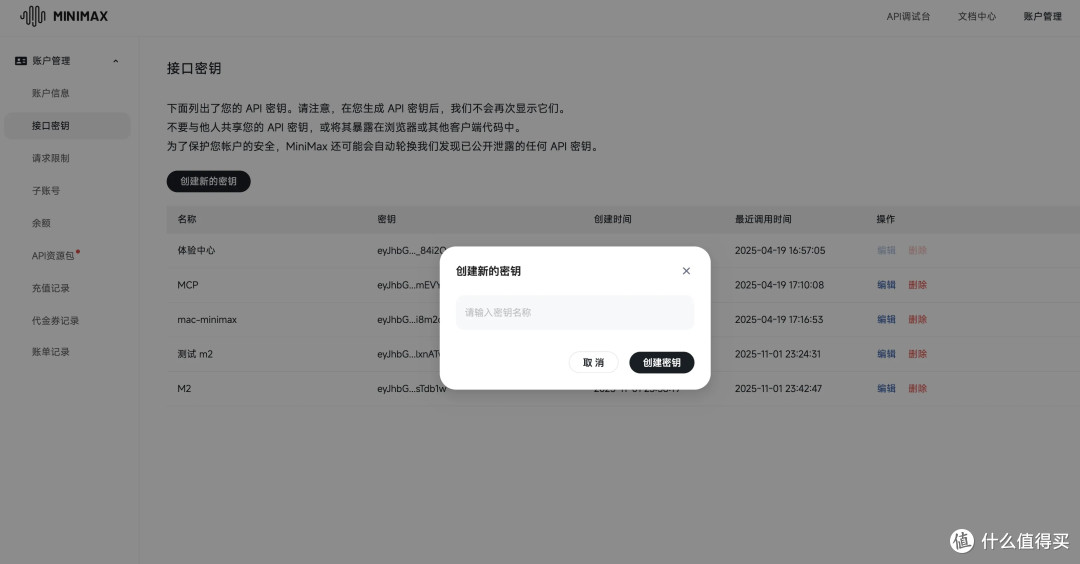Click the MiniMax logo
Image resolution: width=1080 pixels, height=564 pixels.
click(64, 16)
